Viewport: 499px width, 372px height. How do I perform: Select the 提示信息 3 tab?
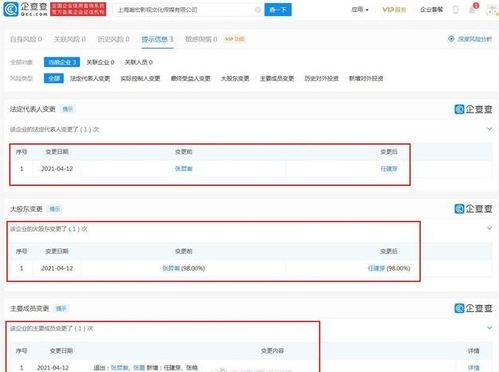[157, 39]
